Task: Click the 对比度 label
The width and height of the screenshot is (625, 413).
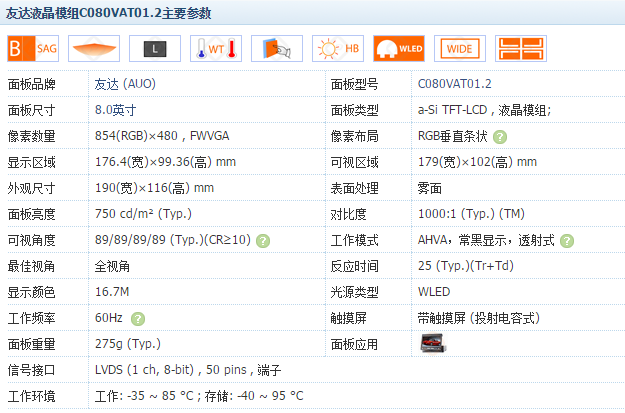Action: coord(348,214)
